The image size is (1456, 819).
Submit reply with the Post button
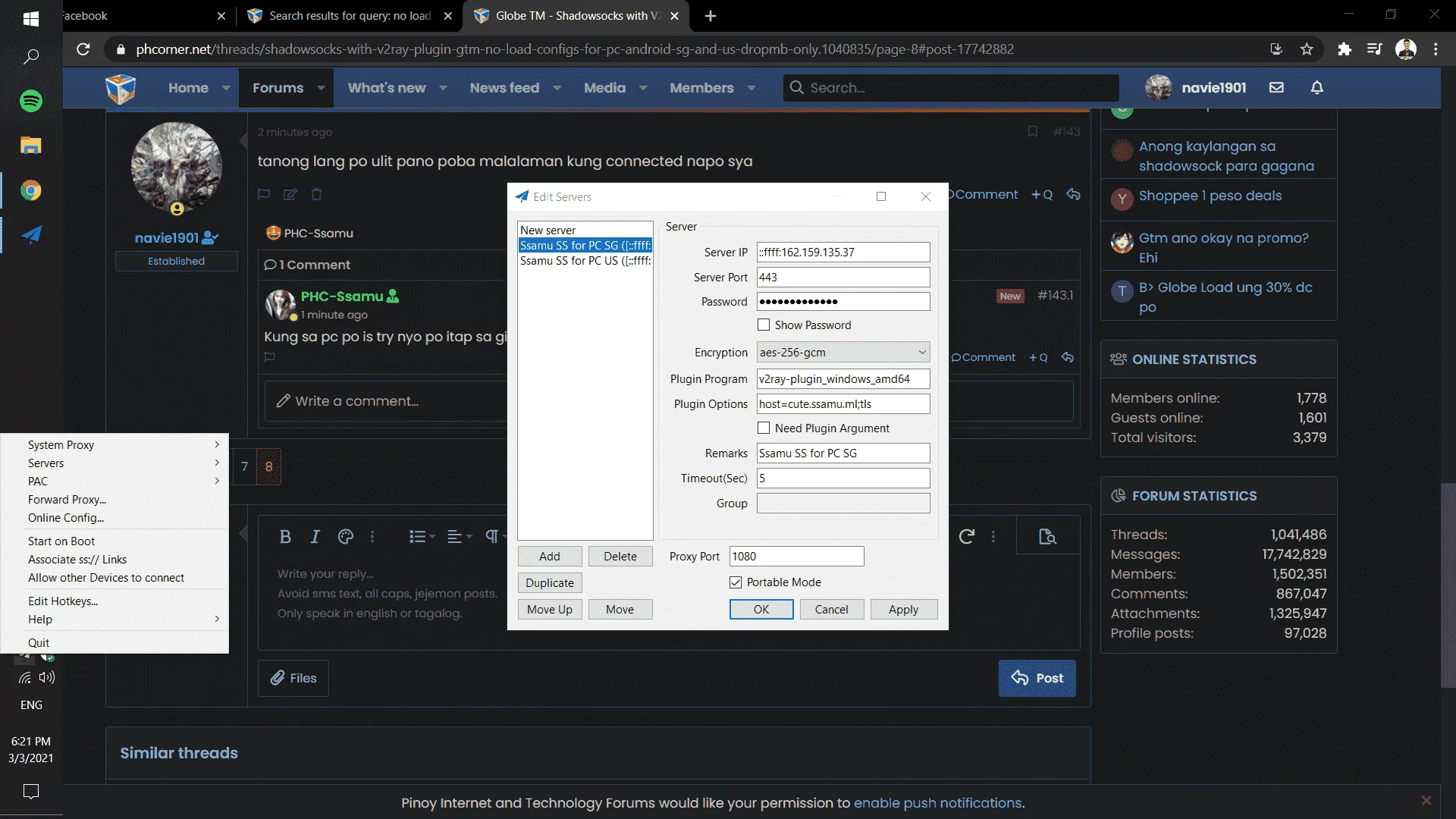[x=1037, y=678]
